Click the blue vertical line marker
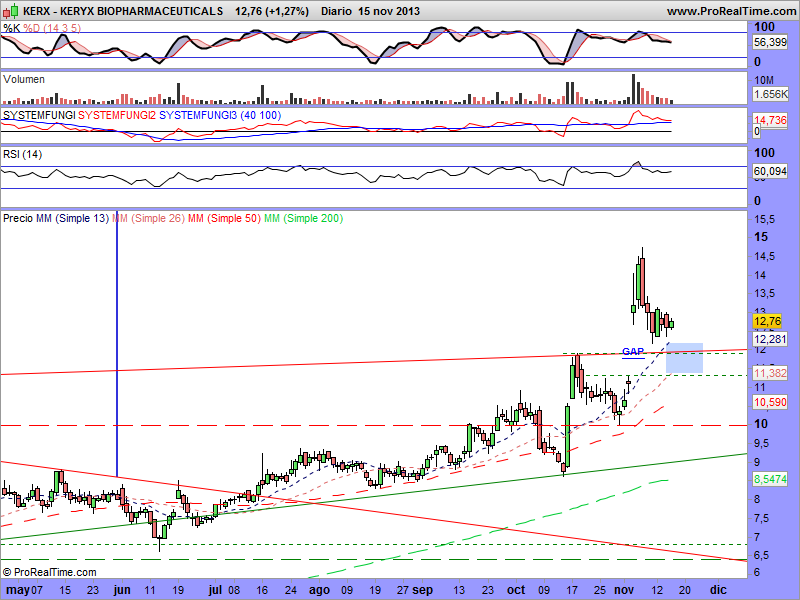The height and width of the screenshot is (600, 800). tap(117, 343)
